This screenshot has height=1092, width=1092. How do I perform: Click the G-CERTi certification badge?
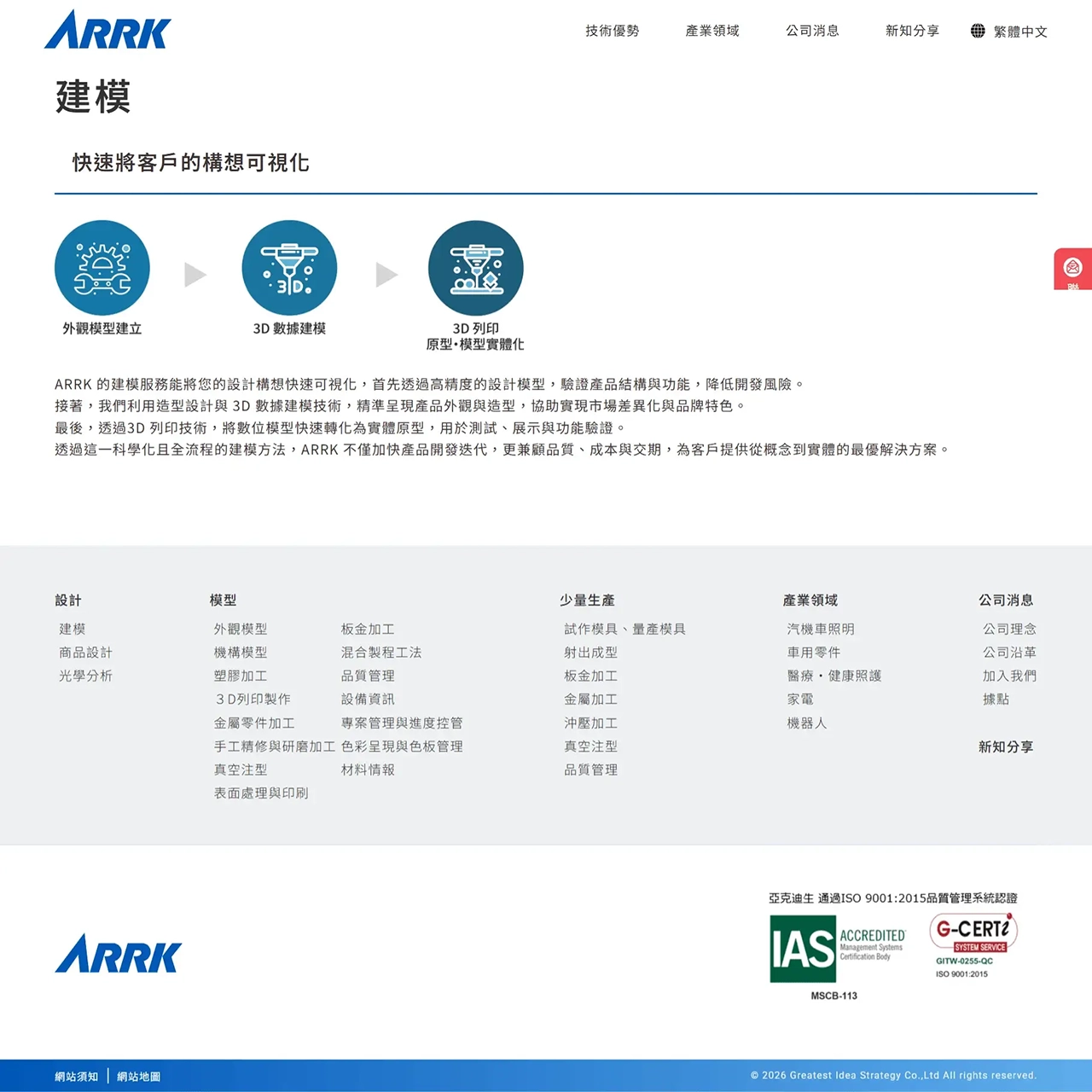[973, 945]
